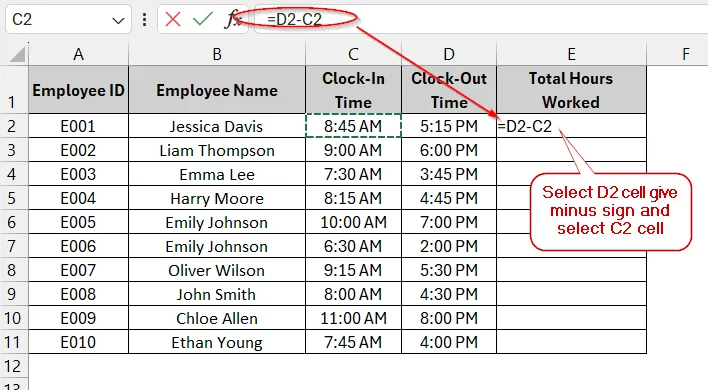Select row 1 header
This screenshot has height=390, width=708.
point(14,89)
